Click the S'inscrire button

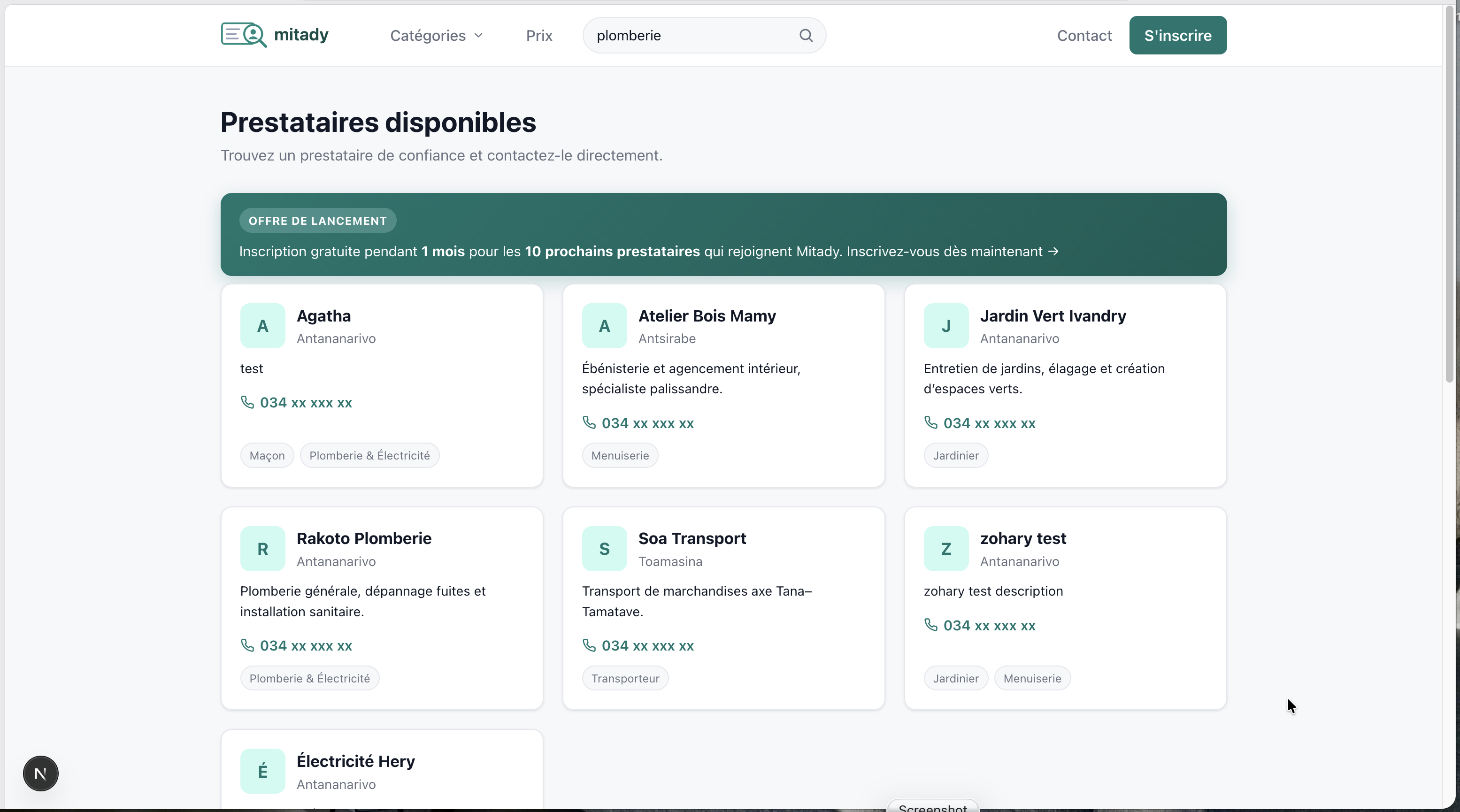coord(1178,35)
